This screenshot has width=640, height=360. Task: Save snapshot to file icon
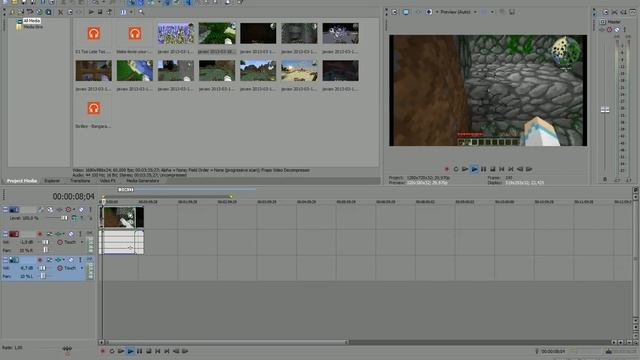(512, 12)
